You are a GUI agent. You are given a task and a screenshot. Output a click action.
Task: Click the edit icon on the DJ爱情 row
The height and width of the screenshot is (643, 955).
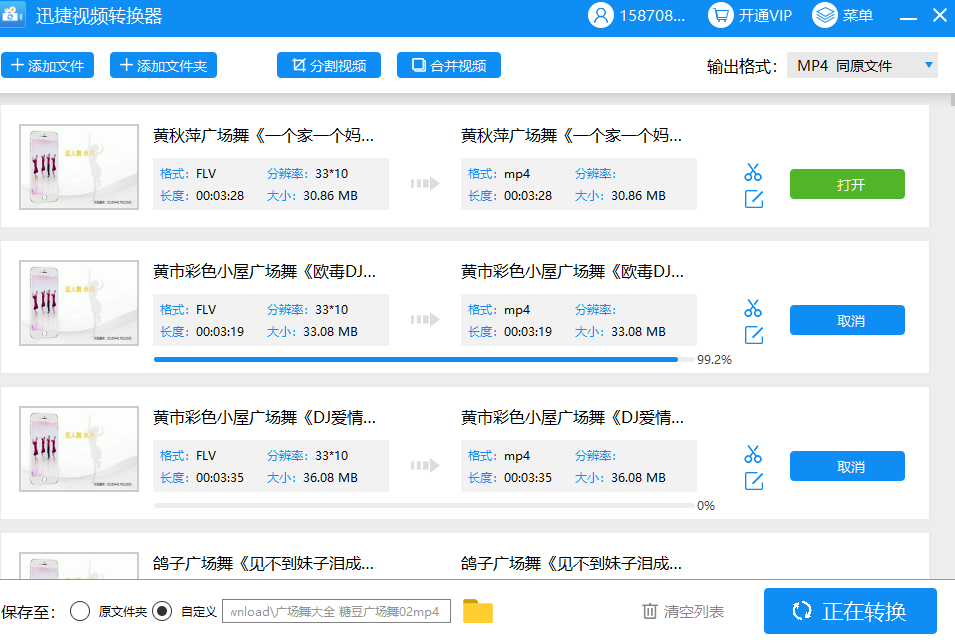[x=753, y=480]
